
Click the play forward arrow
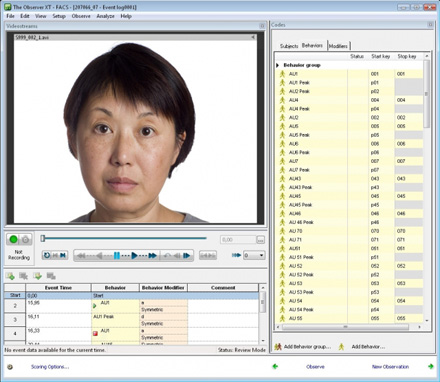point(134,256)
